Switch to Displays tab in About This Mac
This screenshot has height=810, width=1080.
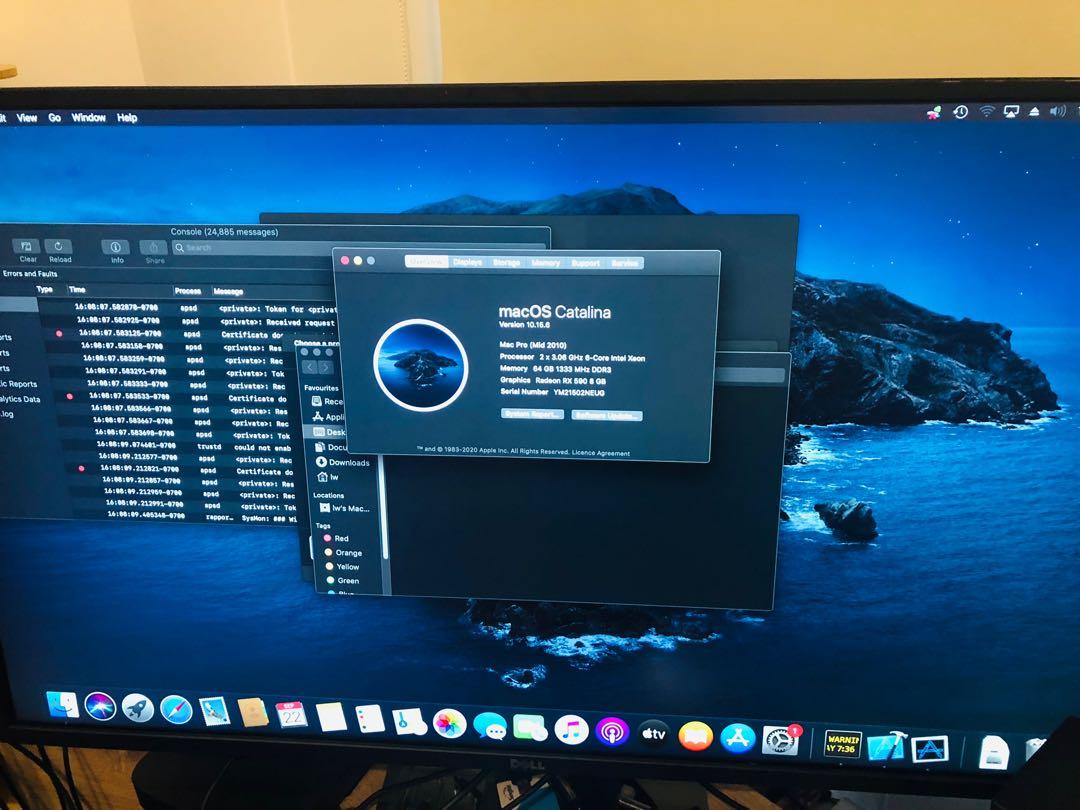[468, 262]
